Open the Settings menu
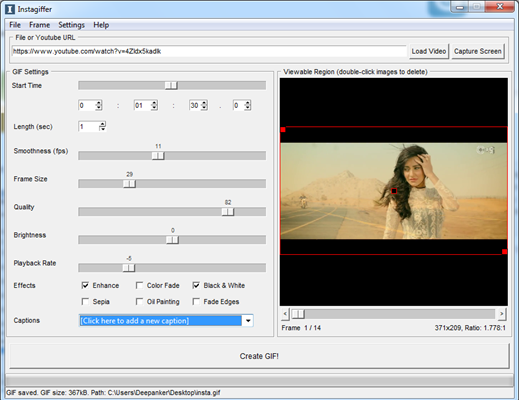This screenshot has width=519, height=400. tap(71, 25)
